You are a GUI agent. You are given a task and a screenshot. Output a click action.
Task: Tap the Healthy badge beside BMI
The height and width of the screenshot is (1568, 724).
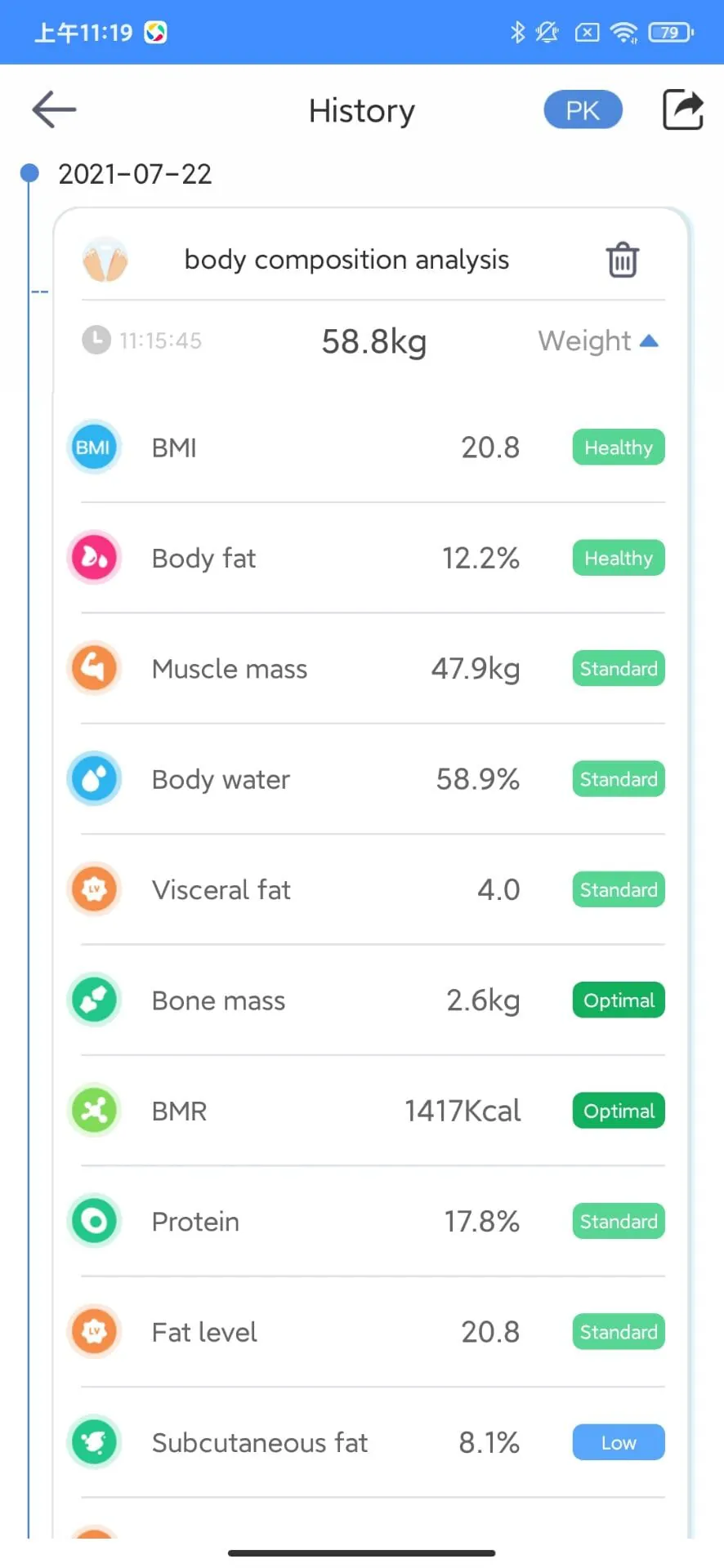tap(619, 448)
